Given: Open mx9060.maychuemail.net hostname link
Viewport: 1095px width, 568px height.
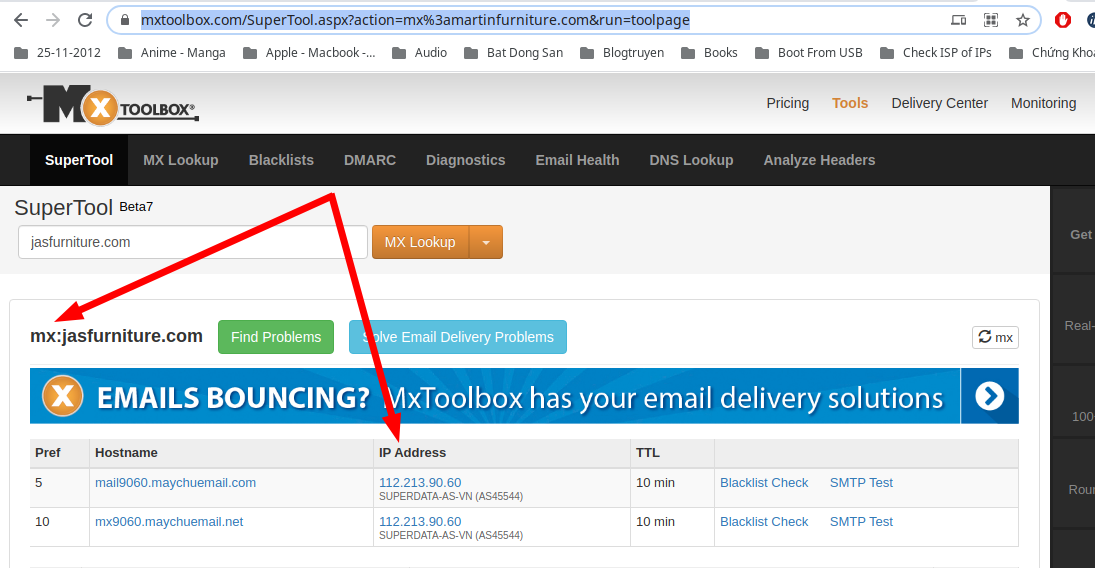Looking at the screenshot, I should (169, 522).
